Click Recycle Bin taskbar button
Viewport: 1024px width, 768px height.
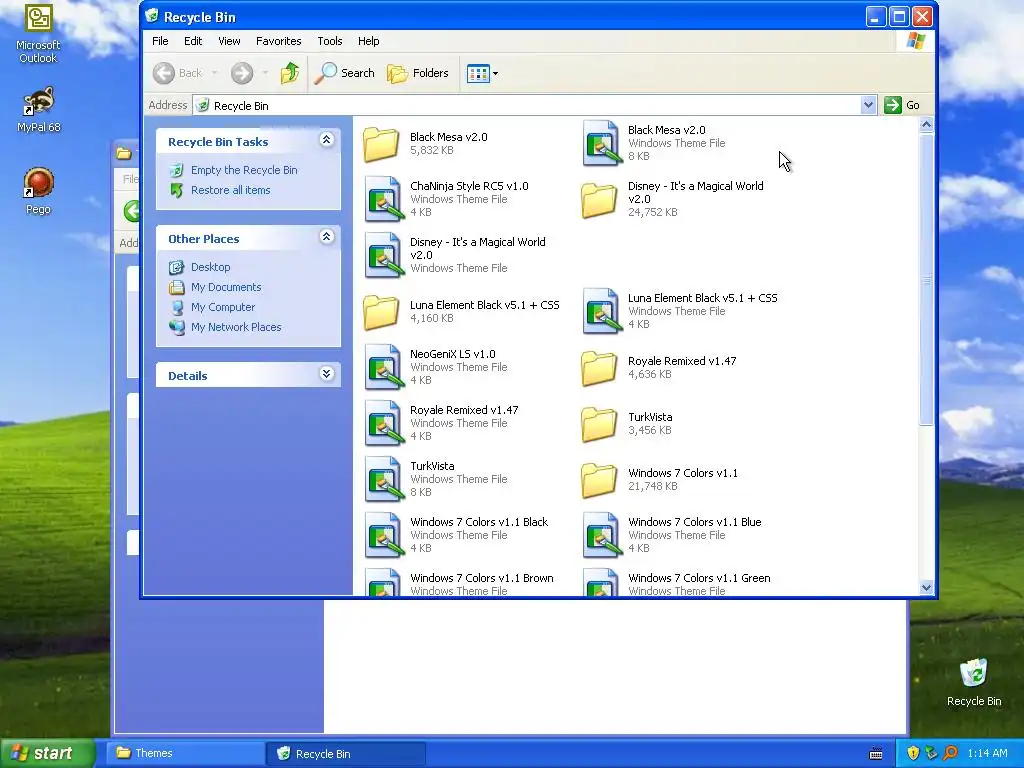[x=346, y=754]
